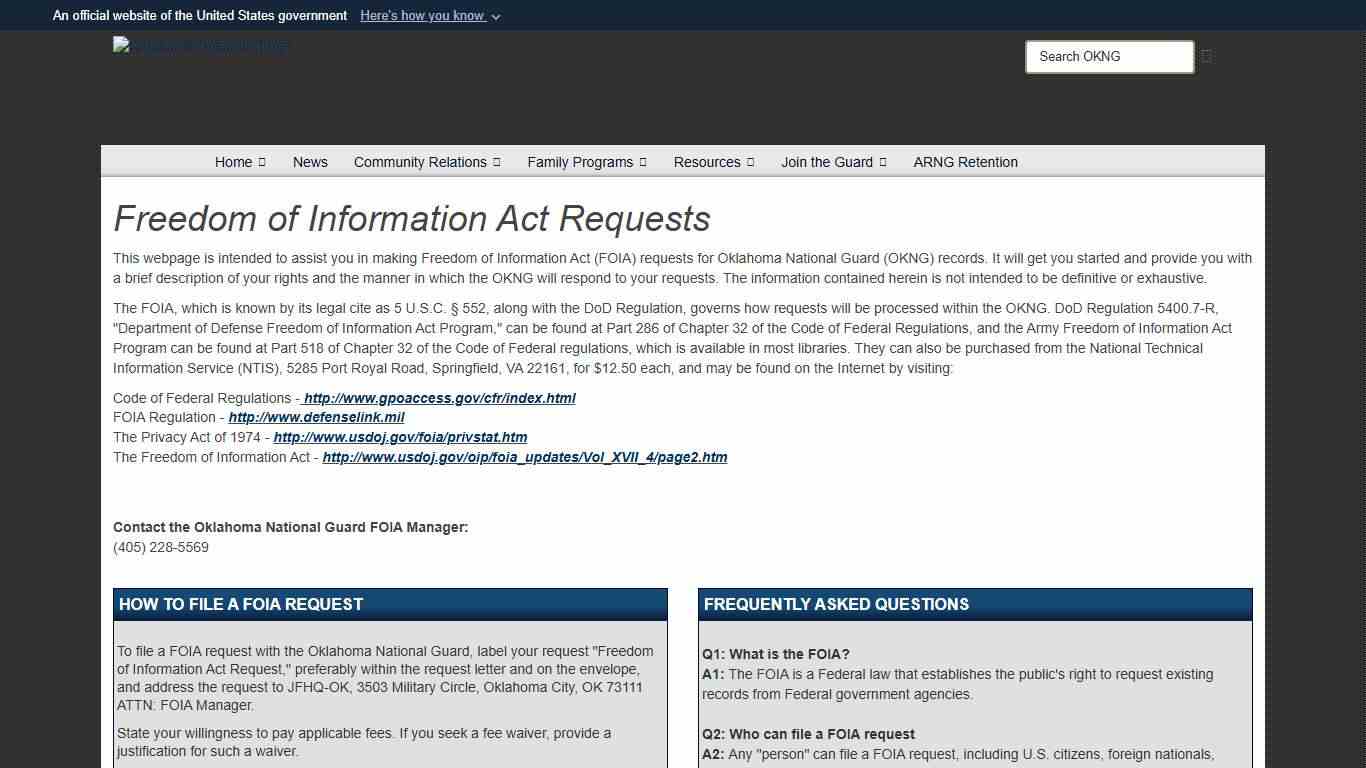The width and height of the screenshot is (1366, 768).
Task: Open the Family Programs dropdown
Action: 586,162
